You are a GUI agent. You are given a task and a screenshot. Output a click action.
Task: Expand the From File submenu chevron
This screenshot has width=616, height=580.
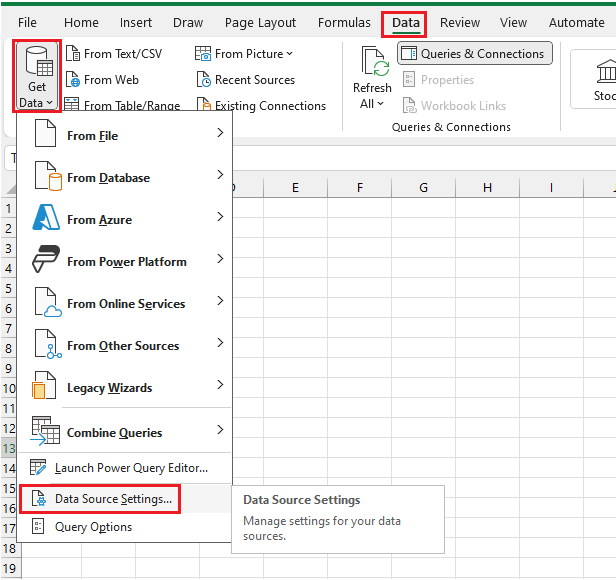click(x=220, y=133)
